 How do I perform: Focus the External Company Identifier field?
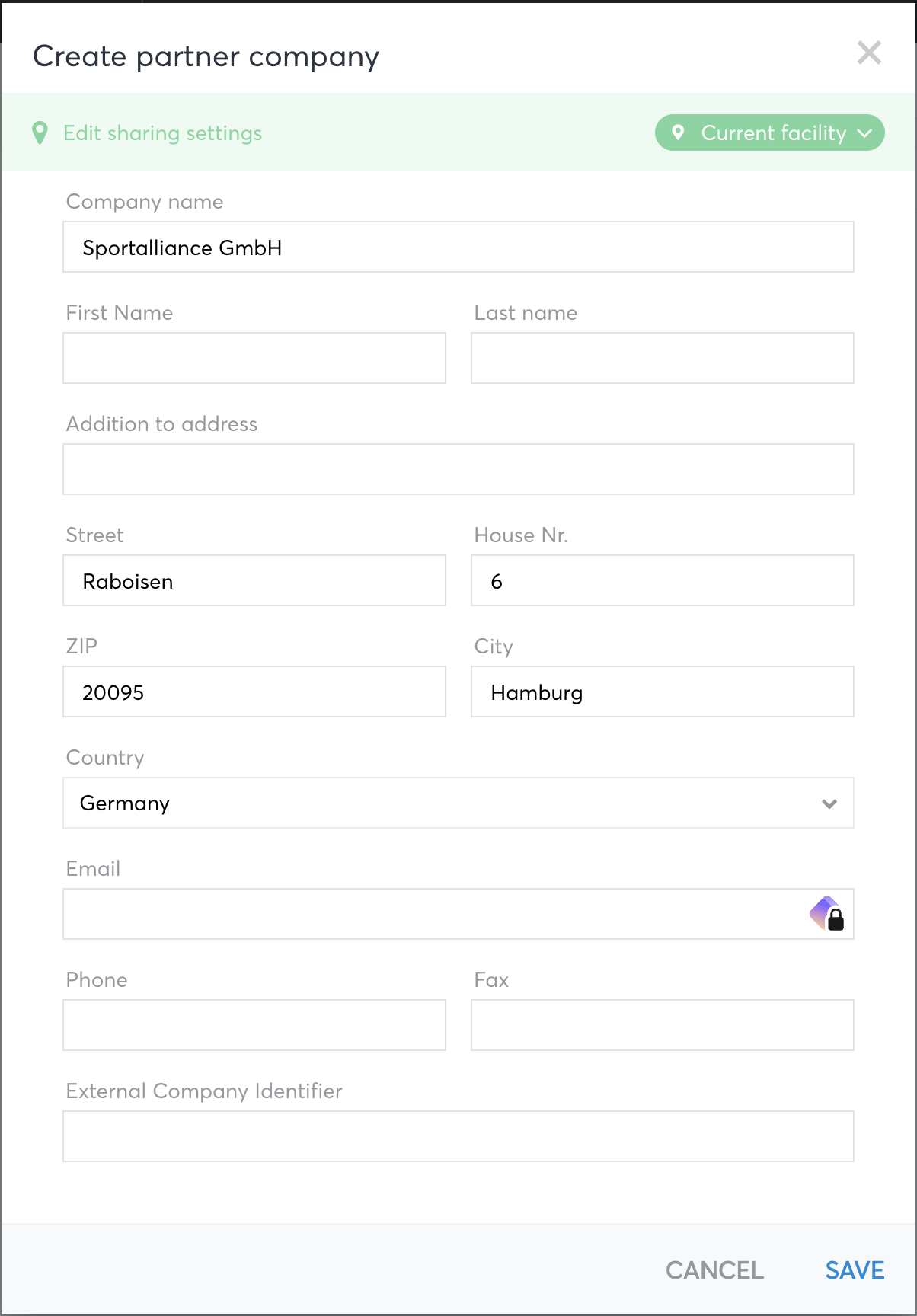(458, 1136)
